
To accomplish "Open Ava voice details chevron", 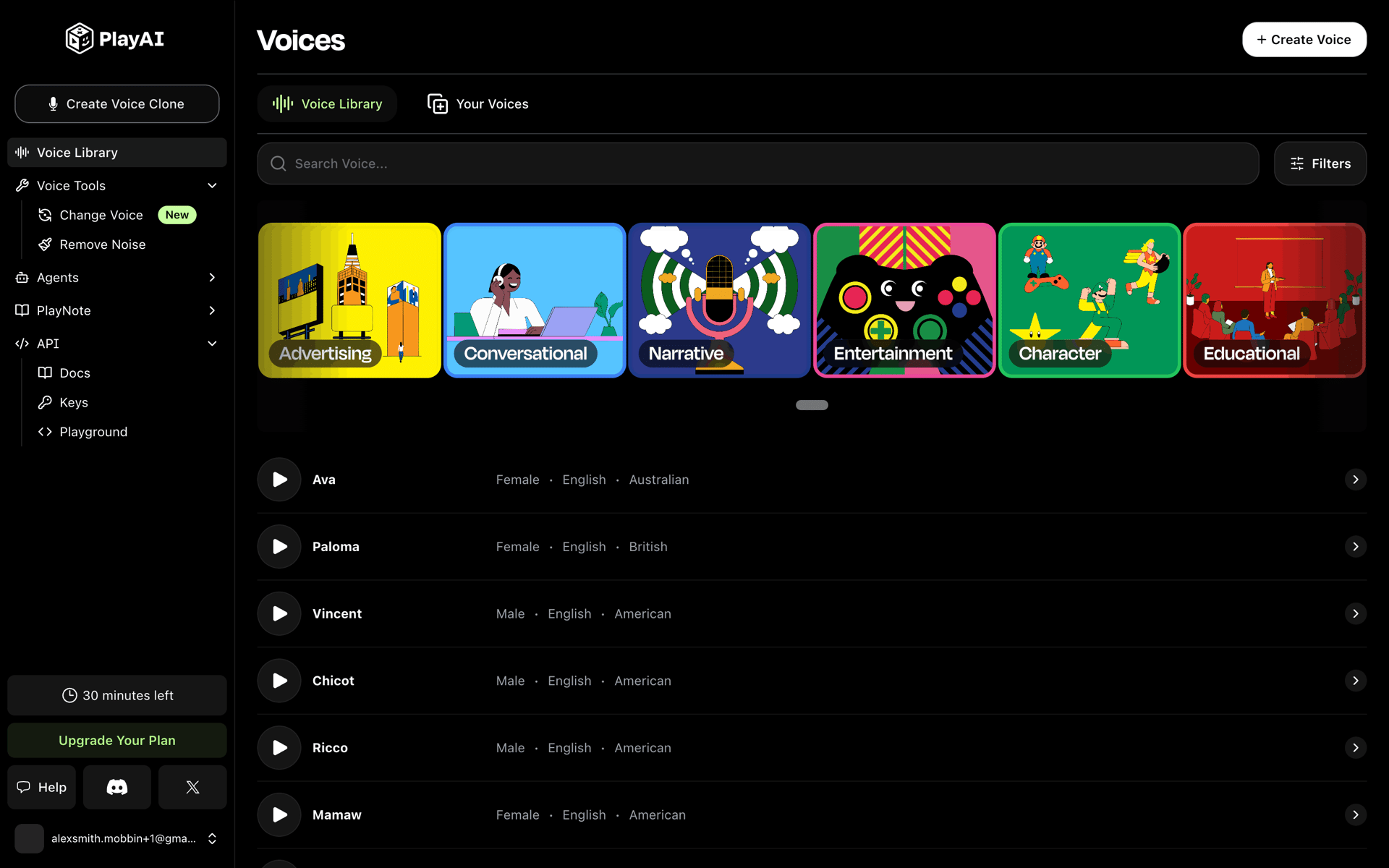I will pos(1355,480).
